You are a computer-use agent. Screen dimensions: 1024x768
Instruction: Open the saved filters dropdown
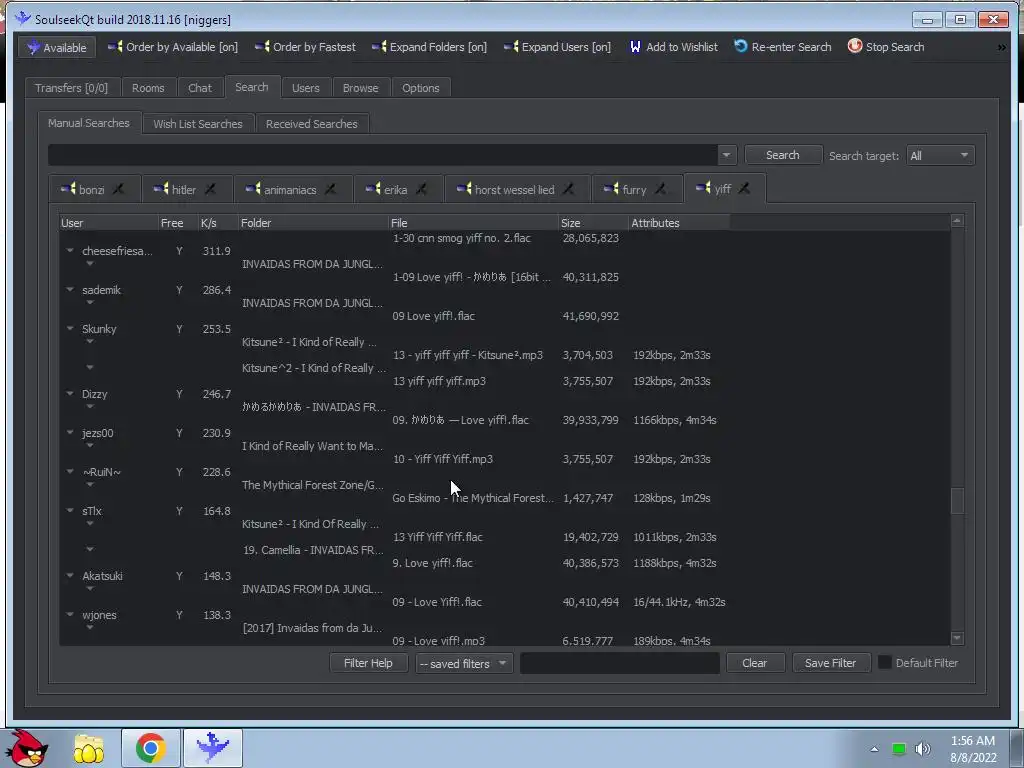point(464,664)
